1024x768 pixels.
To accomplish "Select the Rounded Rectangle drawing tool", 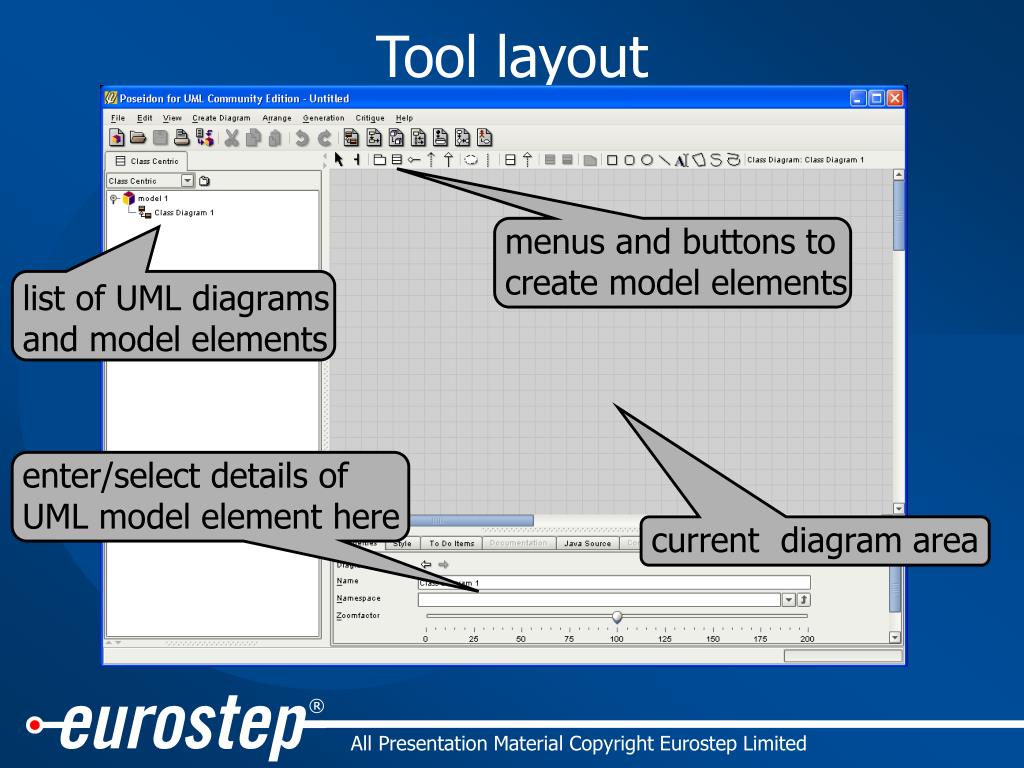I will (x=630, y=160).
